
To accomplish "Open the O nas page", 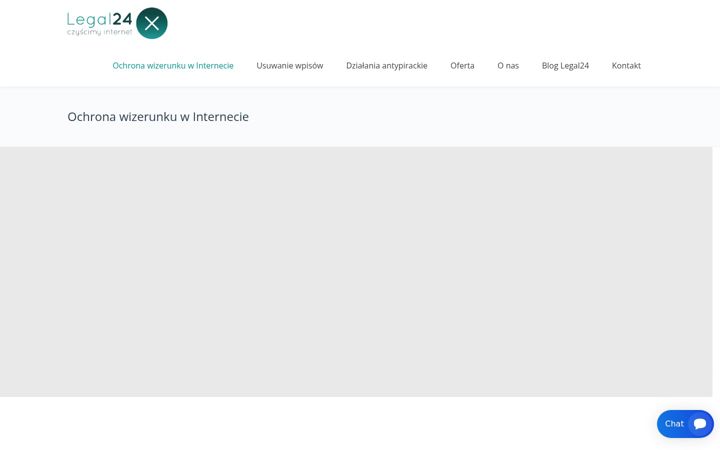I will coord(508,66).
